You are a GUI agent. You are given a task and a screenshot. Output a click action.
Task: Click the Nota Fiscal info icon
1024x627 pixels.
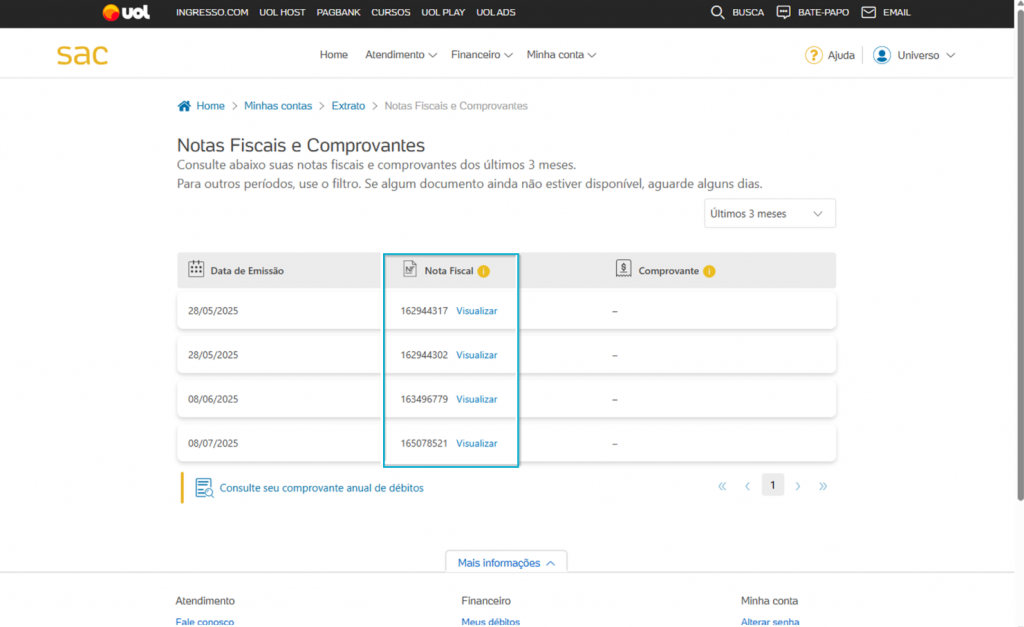coord(483,271)
